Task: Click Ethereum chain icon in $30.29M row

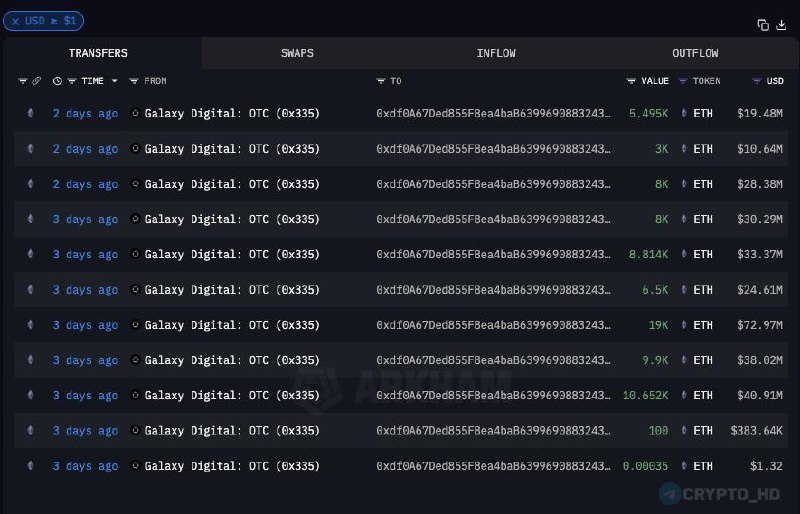Action: [x=31, y=219]
